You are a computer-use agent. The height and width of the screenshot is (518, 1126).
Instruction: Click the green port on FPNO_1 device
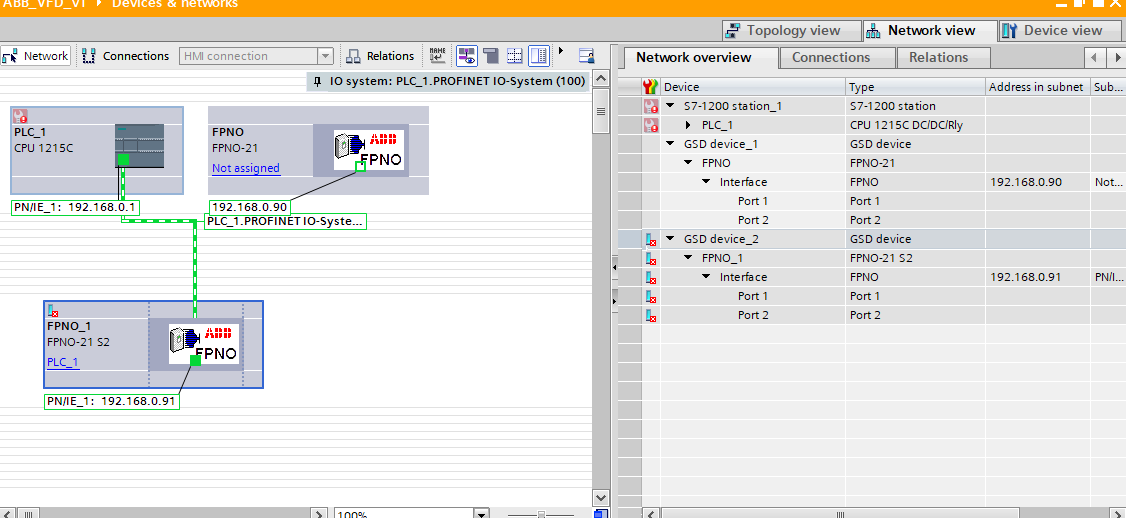[x=195, y=360]
